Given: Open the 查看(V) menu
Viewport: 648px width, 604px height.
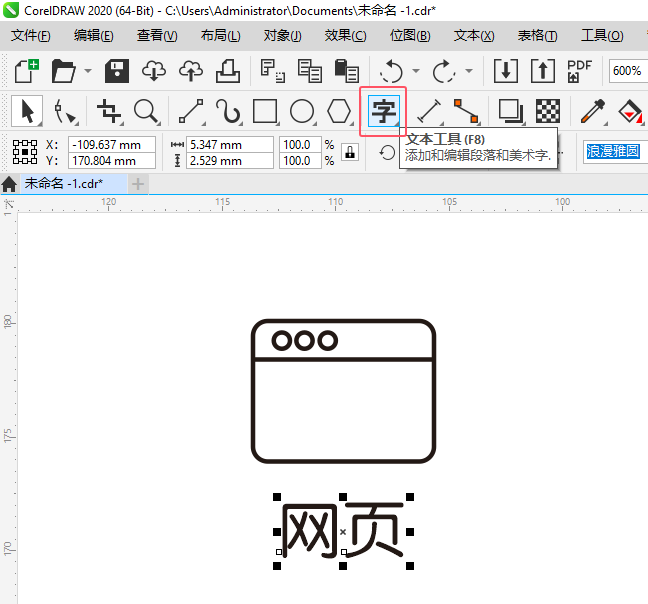Looking at the screenshot, I should (157, 36).
